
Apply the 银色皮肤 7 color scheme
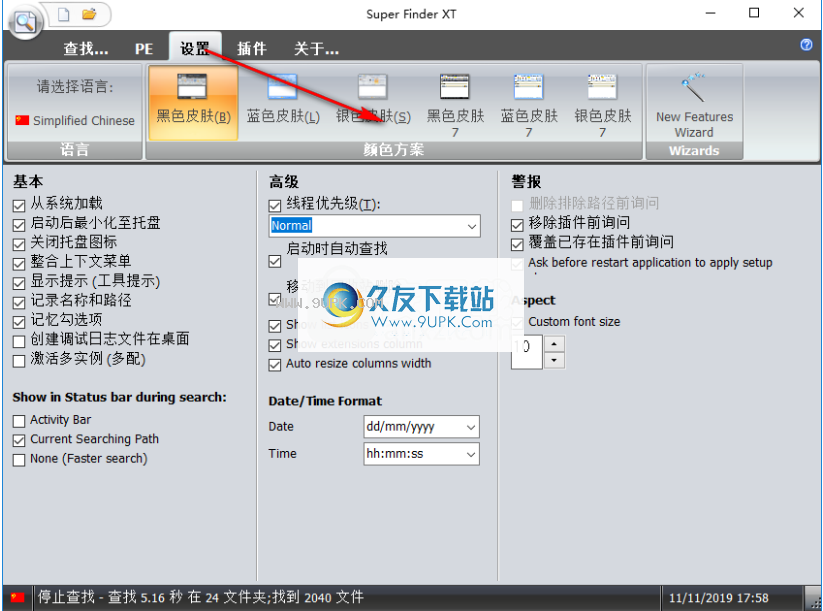(603, 104)
